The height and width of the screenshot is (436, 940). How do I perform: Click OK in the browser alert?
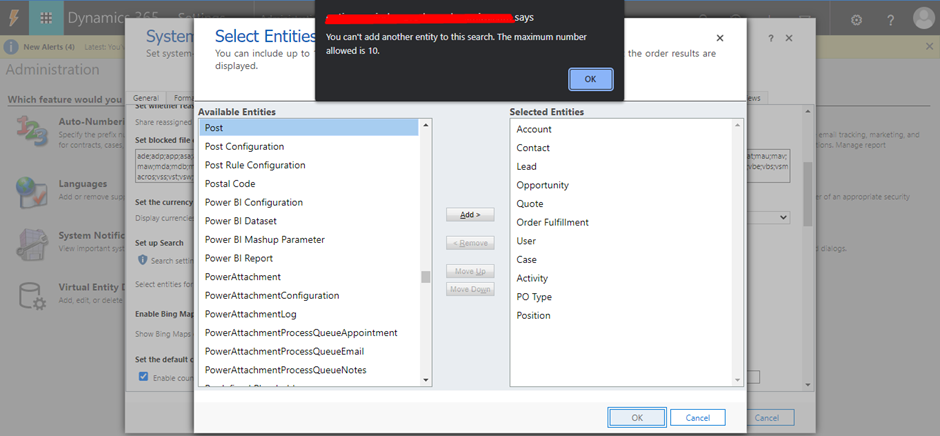pos(590,79)
